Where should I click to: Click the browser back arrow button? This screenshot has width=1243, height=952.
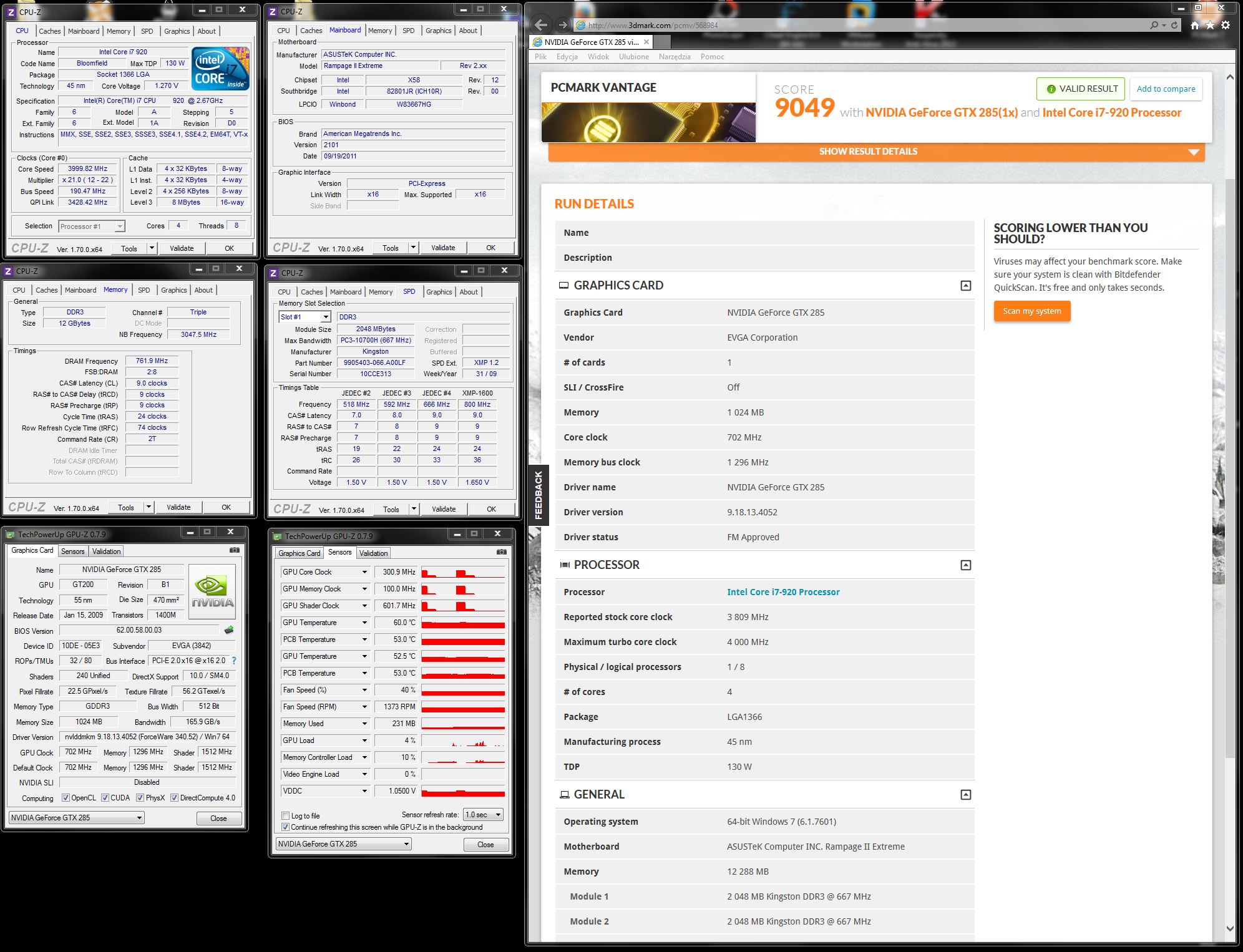541,25
